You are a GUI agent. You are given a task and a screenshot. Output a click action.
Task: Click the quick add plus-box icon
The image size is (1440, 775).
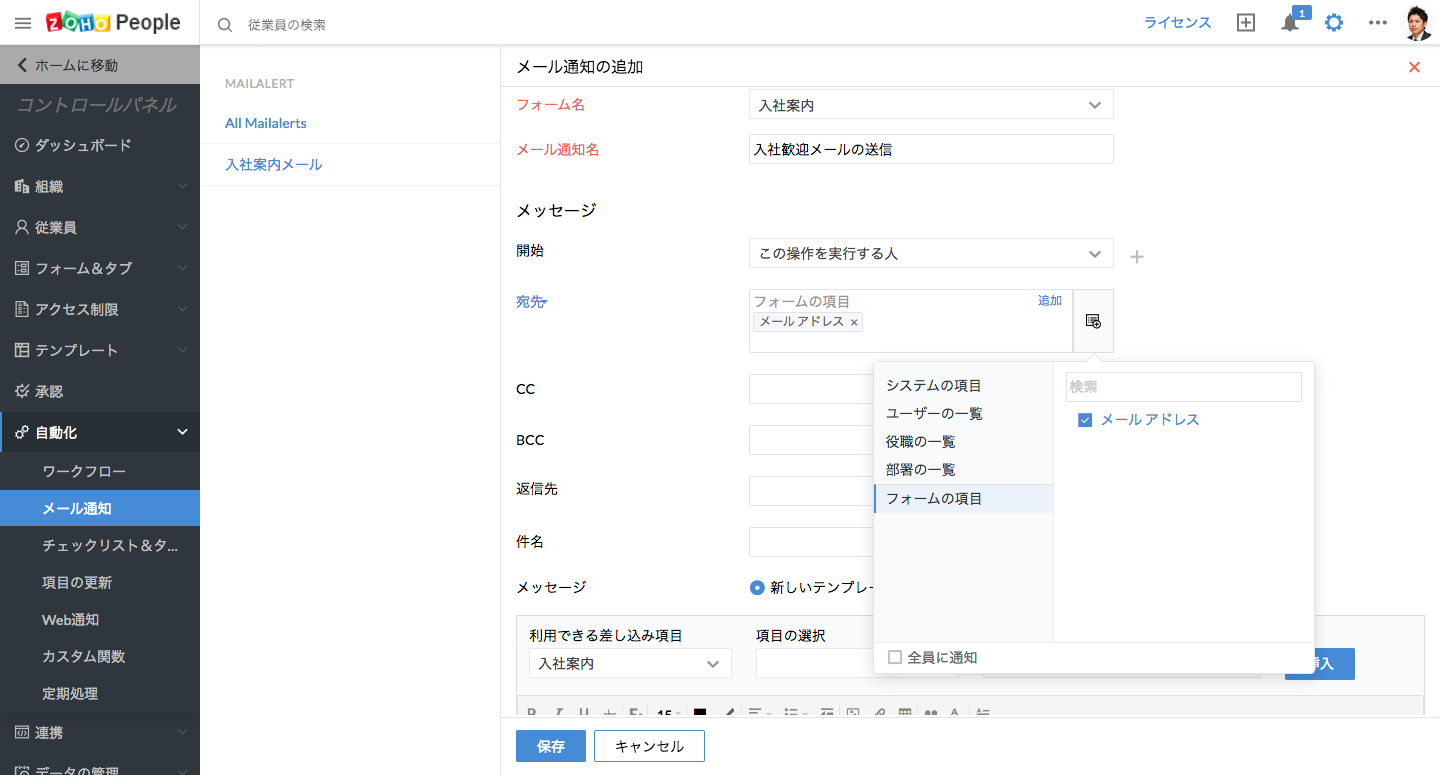coord(1246,23)
